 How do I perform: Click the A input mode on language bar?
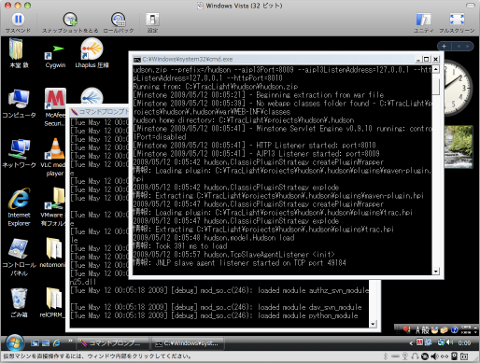point(418,330)
